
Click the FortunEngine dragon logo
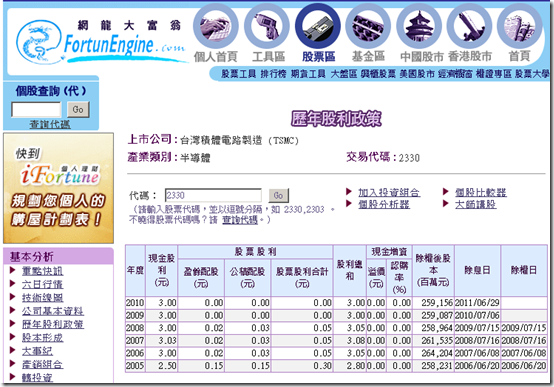(x=100, y=42)
